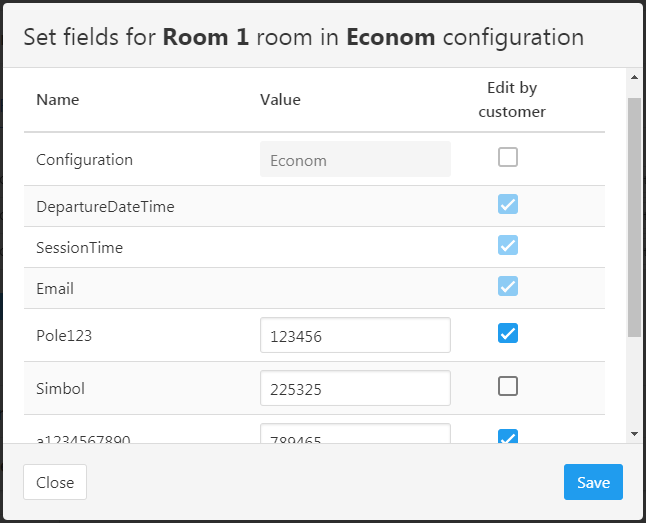Viewport: 646px width, 523px height.
Task: Click the Email row label
Action: click(55, 289)
